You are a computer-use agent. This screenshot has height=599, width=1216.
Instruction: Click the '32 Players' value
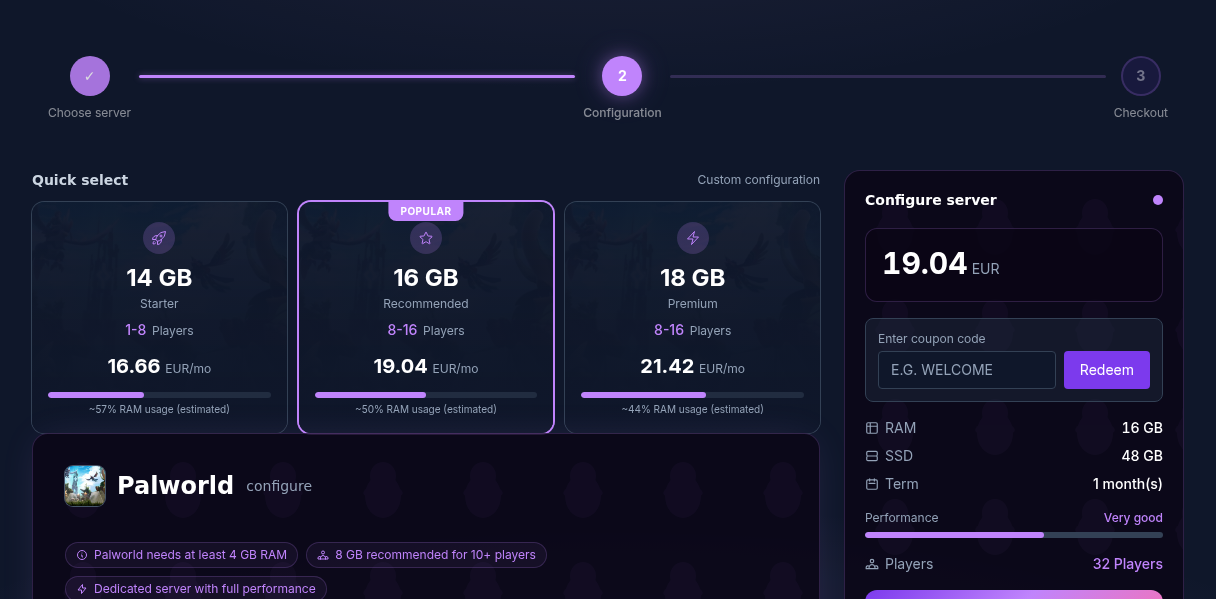[1128, 564]
